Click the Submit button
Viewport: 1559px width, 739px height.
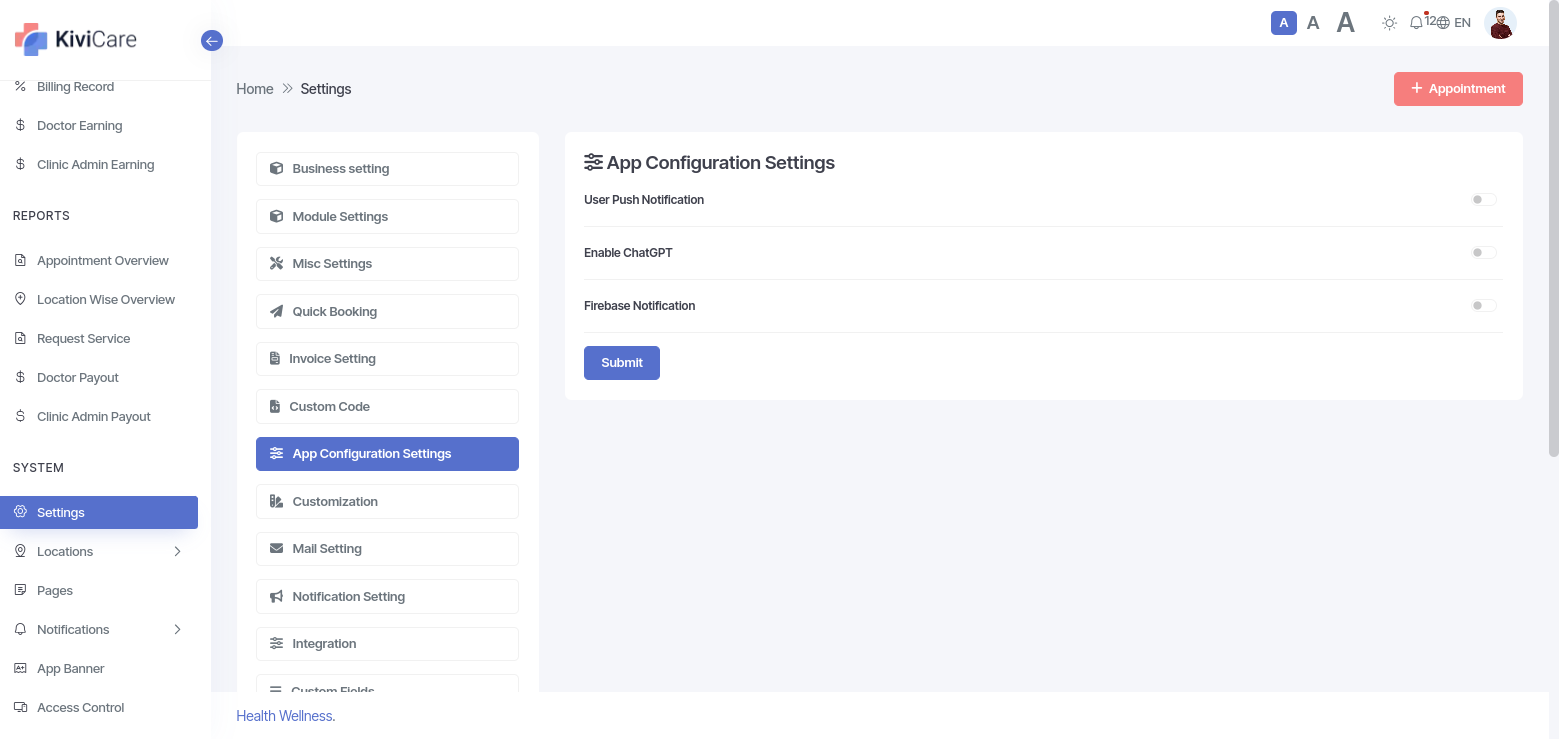(622, 363)
